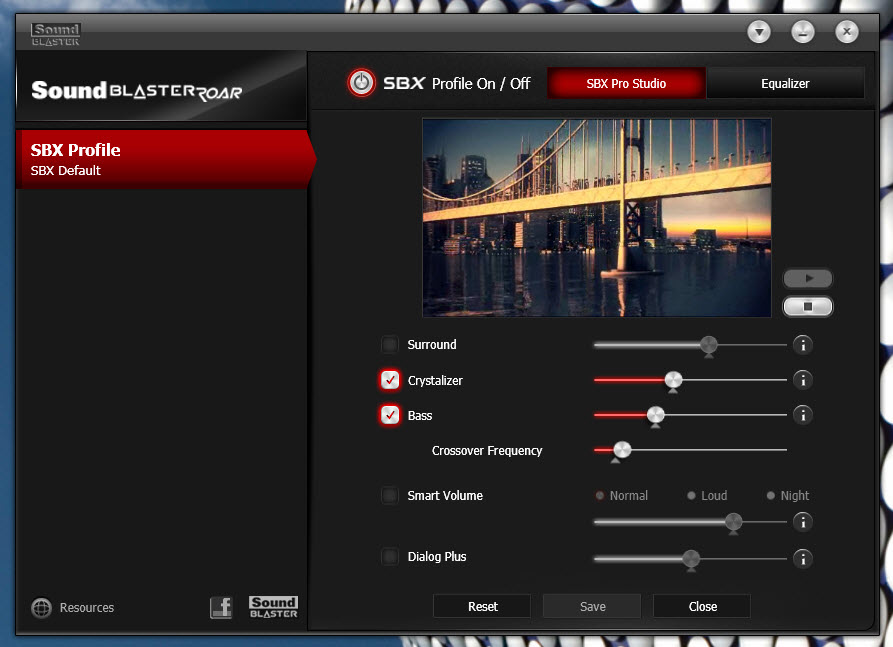Viewport: 893px width, 647px height.
Task: Click the Close button
Action: tap(702, 607)
